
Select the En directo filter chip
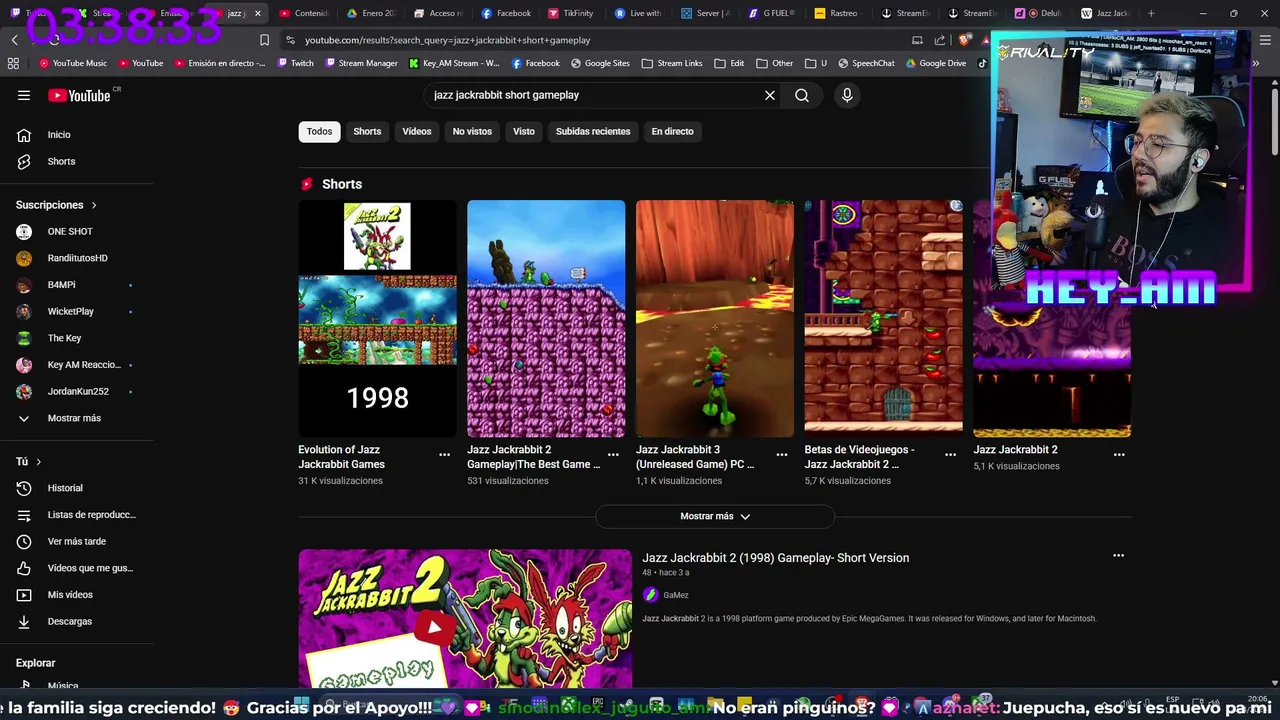tap(672, 131)
